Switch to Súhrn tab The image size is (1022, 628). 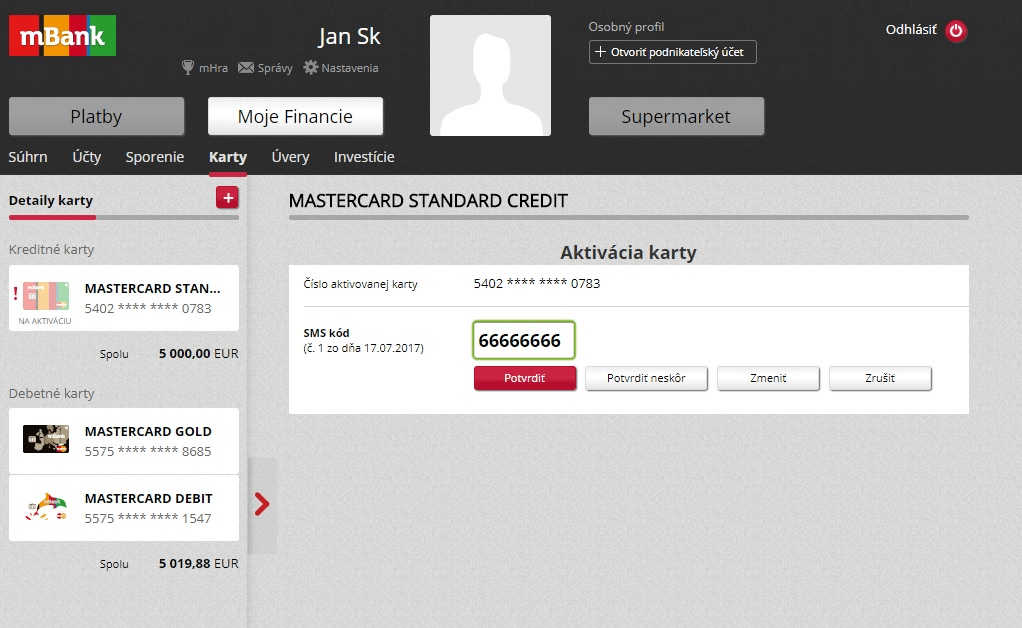click(x=28, y=157)
